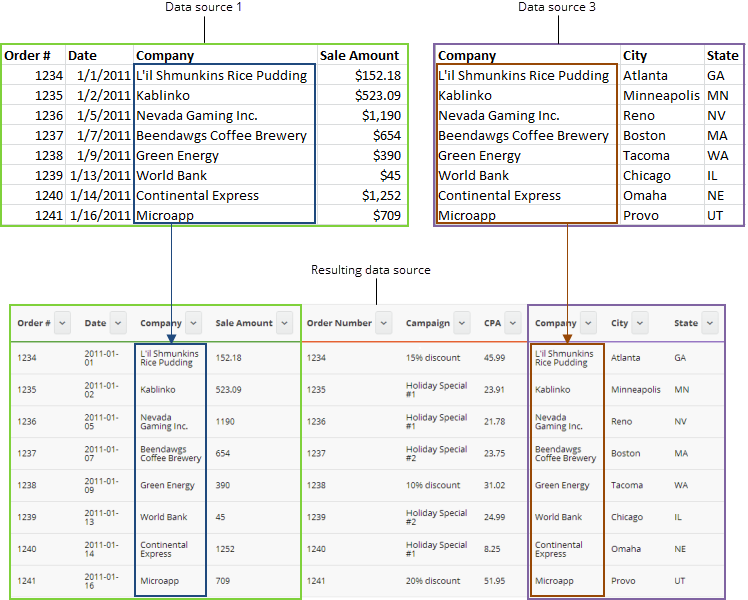Open the Date column filter dropdown
This screenshot has height=600, width=748.
click(x=118, y=323)
